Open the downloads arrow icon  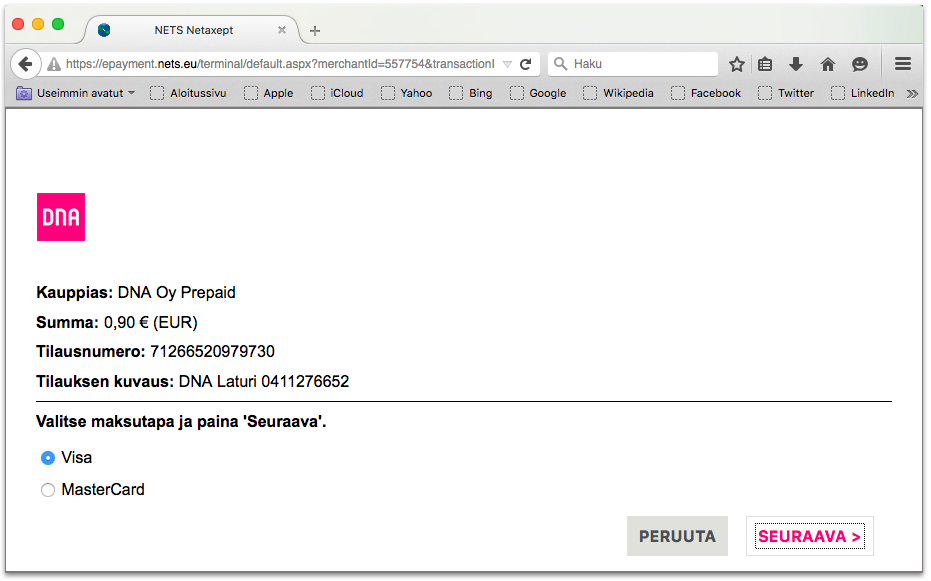pyautogui.click(x=796, y=64)
